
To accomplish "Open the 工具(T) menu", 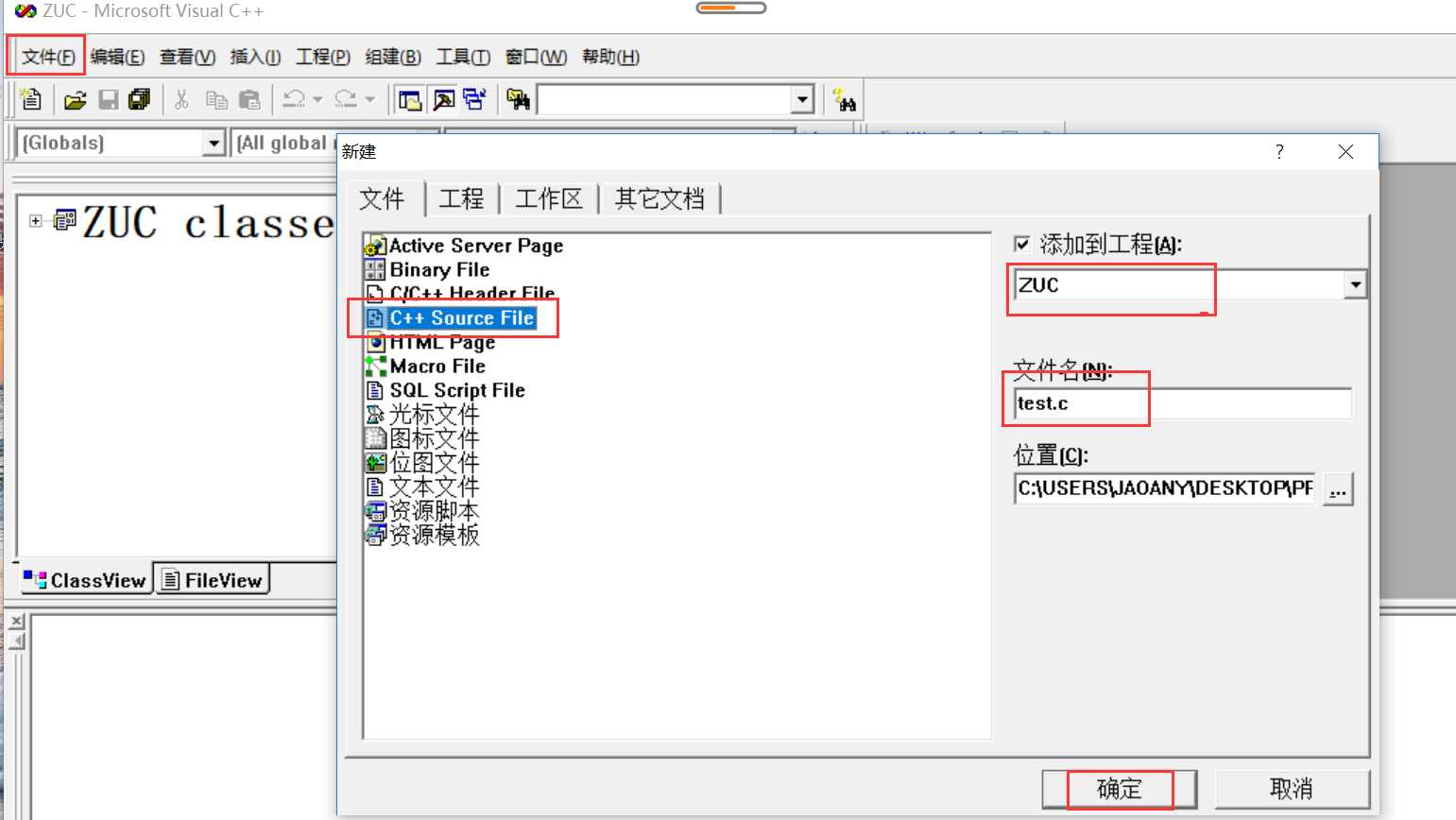I will (463, 58).
